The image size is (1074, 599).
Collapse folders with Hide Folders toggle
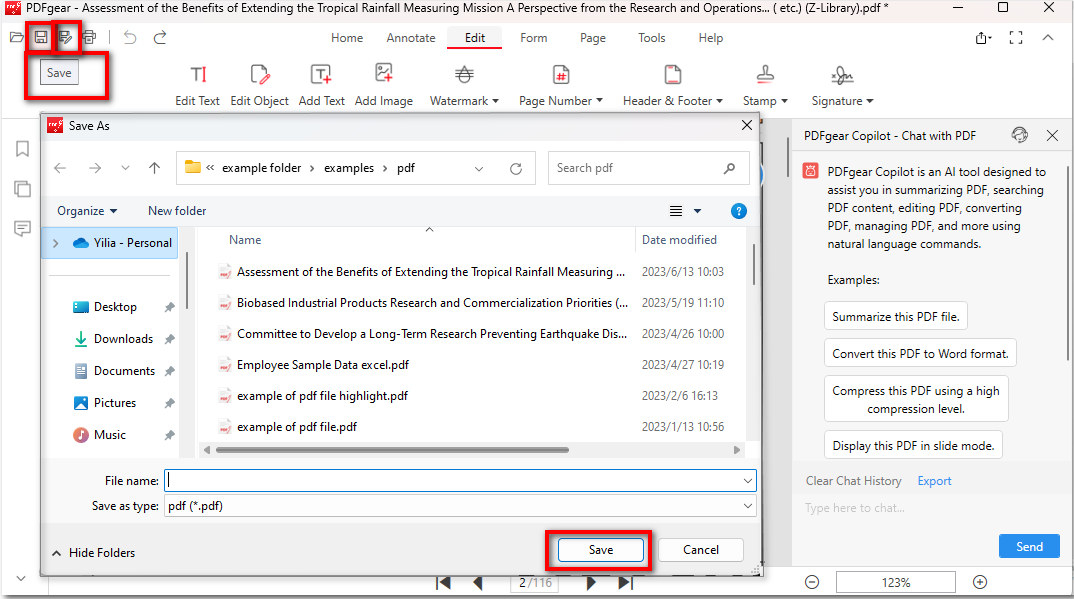tap(93, 552)
